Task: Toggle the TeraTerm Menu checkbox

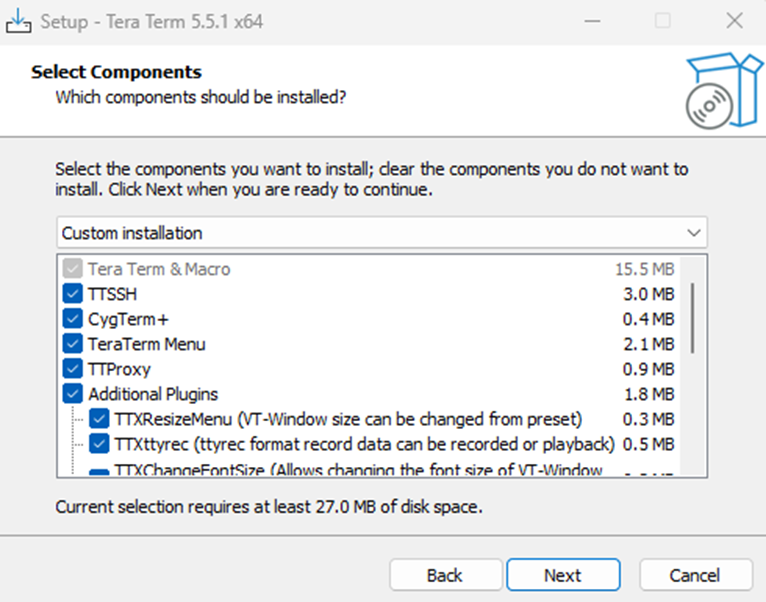Action: pos(72,344)
